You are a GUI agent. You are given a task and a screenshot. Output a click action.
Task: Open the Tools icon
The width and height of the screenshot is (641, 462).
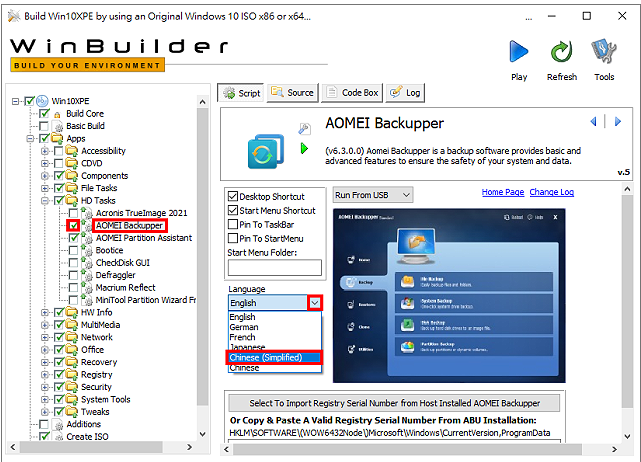click(x=604, y=52)
